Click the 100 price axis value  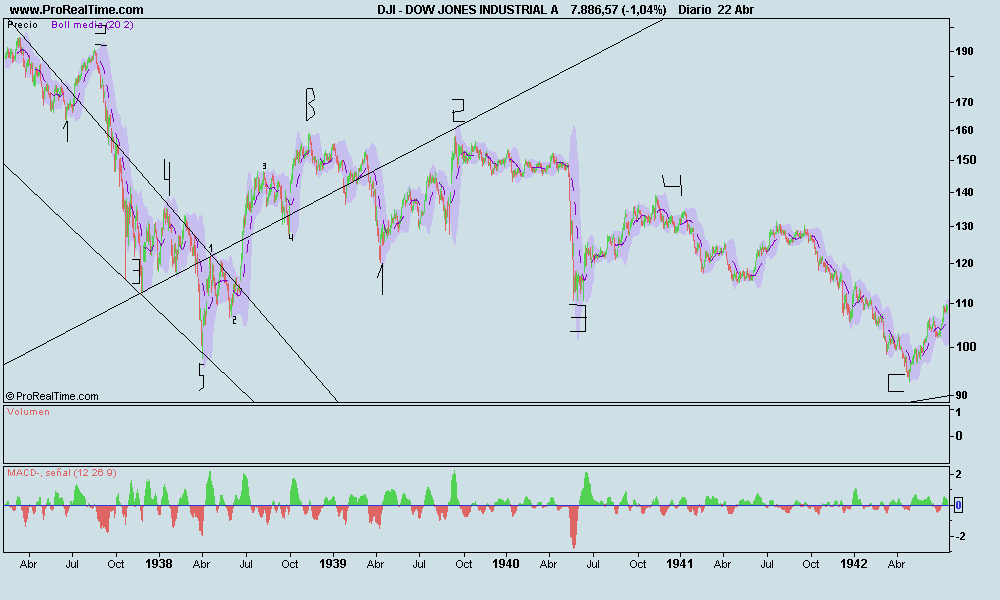click(967, 347)
